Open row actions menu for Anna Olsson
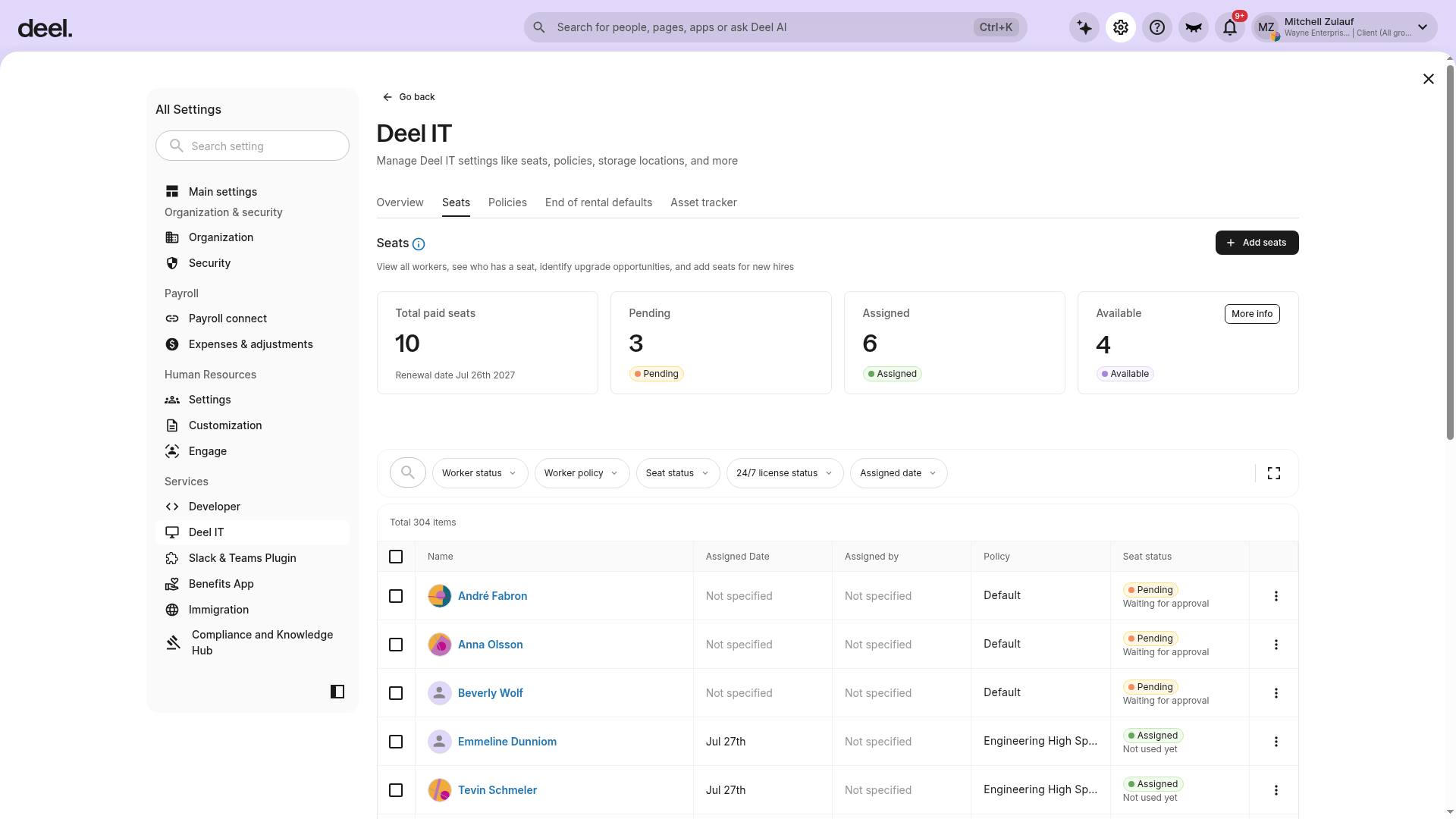 [x=1276, y=645]
